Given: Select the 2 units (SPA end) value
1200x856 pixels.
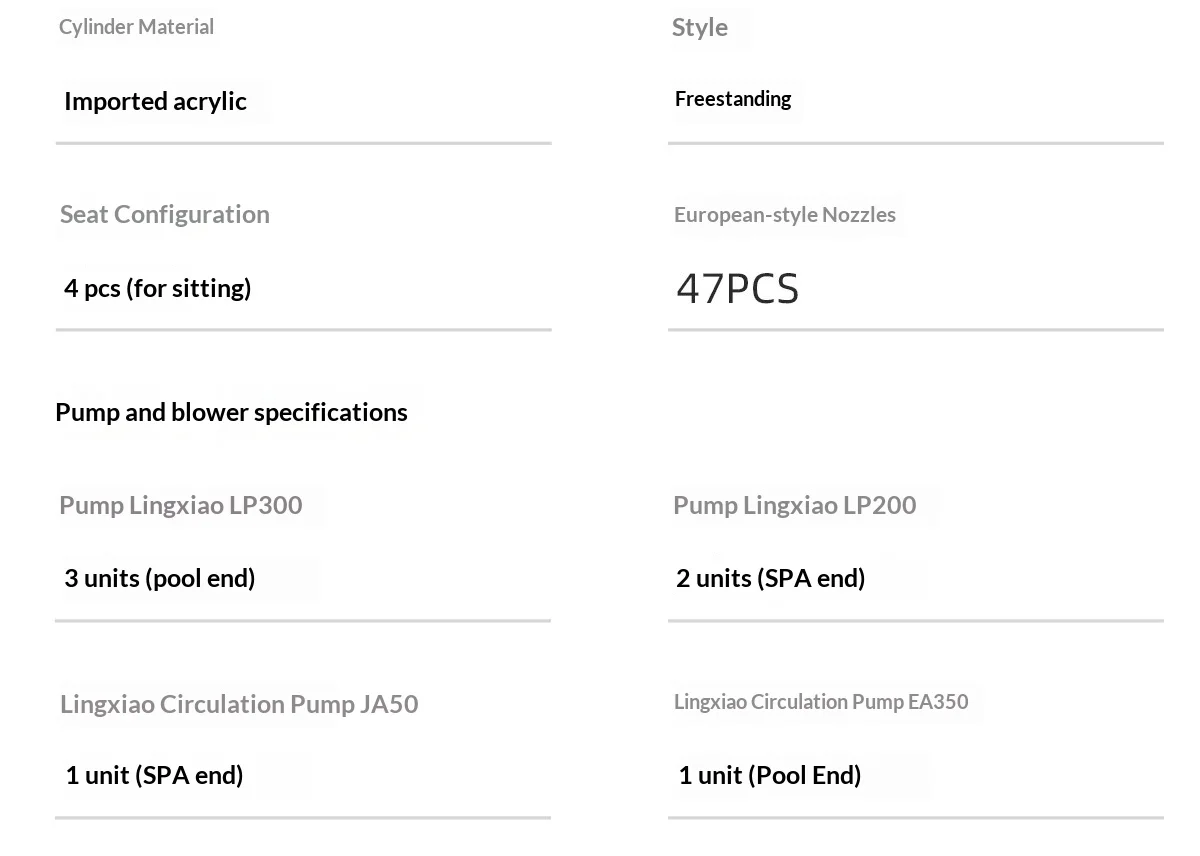Looking at the screenshot, I should (x=771, y=578).
